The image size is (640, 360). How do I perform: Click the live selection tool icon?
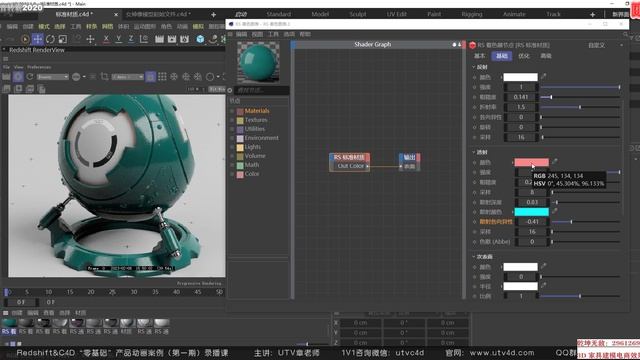(x=25, y=39)
